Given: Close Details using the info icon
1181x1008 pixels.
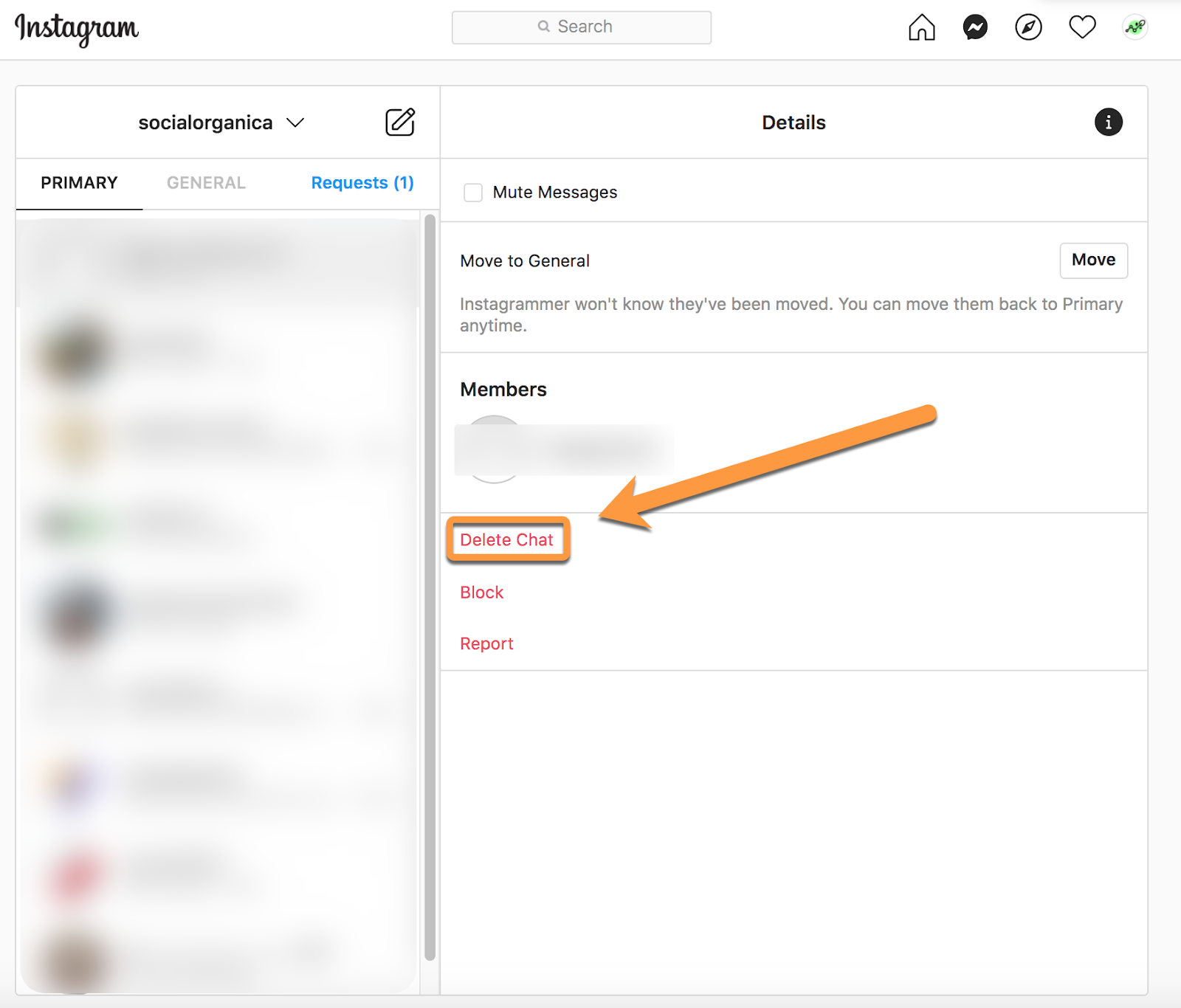Looking at the screenshot, I should coord(1108,122).
